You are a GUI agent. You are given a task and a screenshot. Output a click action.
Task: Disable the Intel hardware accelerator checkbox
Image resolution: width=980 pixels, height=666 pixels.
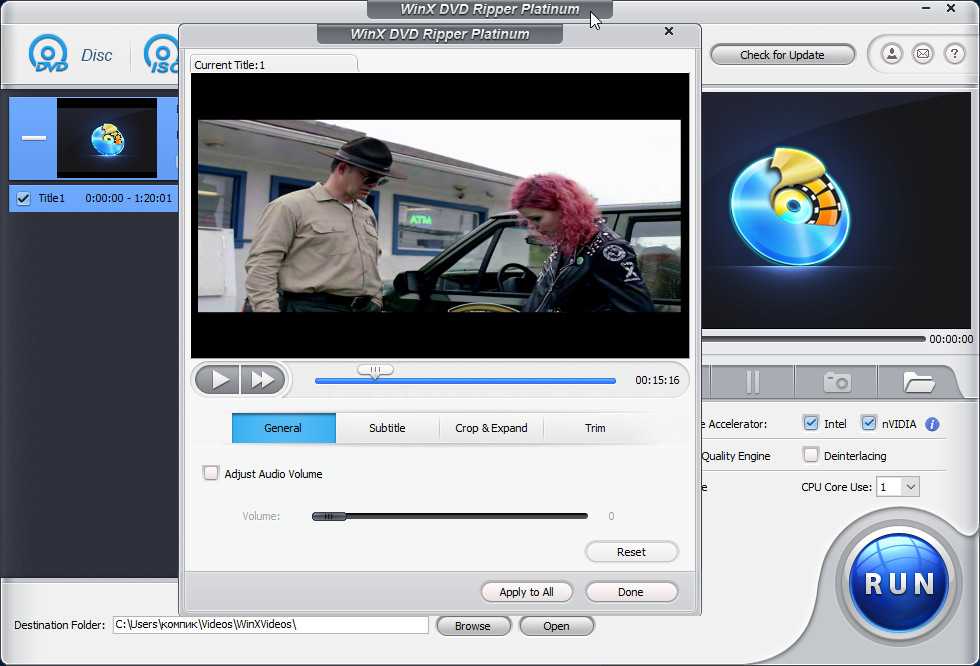coord(811,424)
